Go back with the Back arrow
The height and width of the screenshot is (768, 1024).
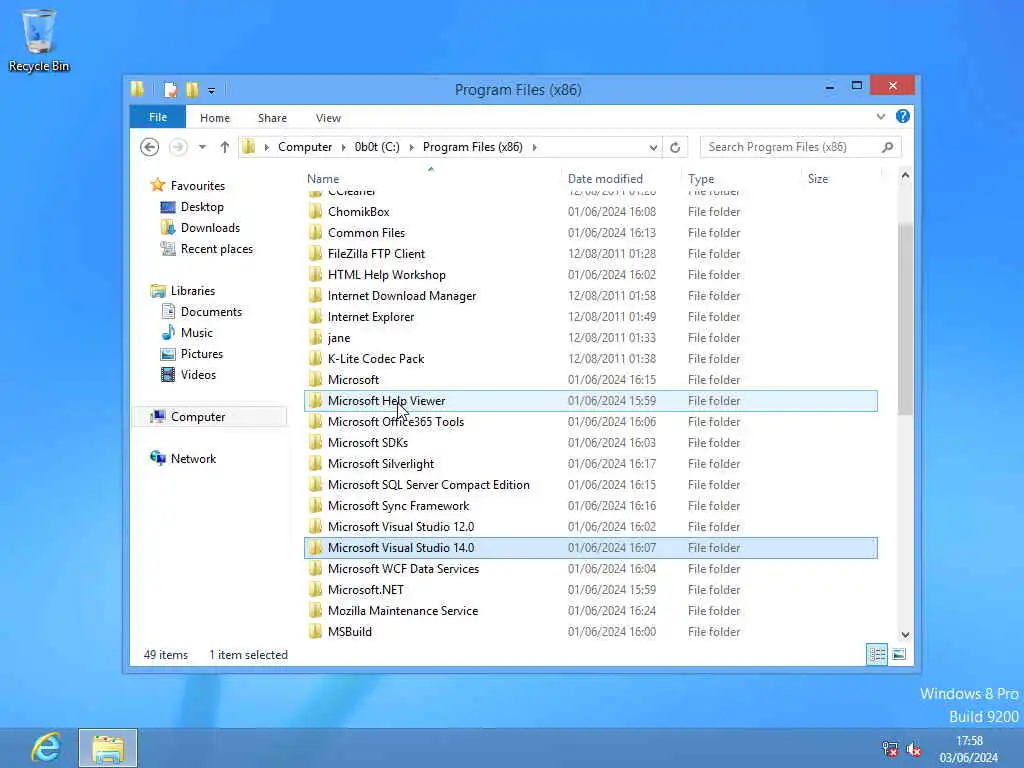tap(150, 147)
